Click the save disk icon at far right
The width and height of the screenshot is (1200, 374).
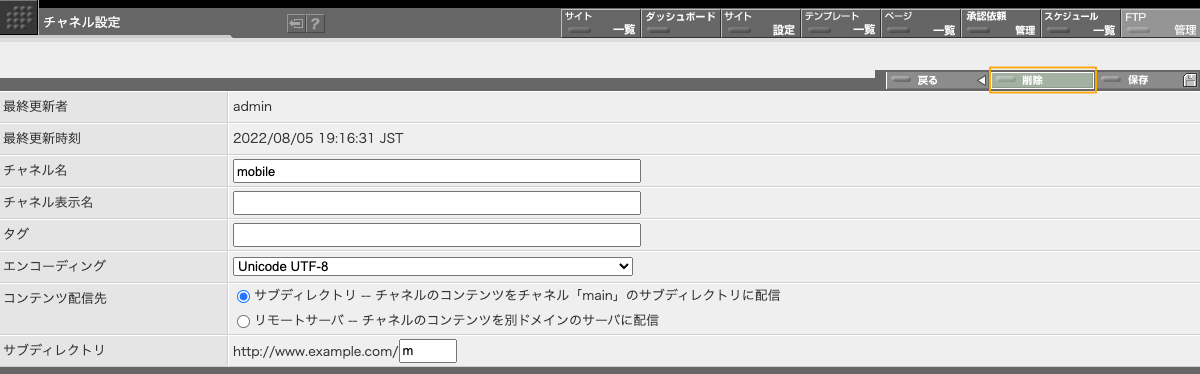[x=1190, y=80]
